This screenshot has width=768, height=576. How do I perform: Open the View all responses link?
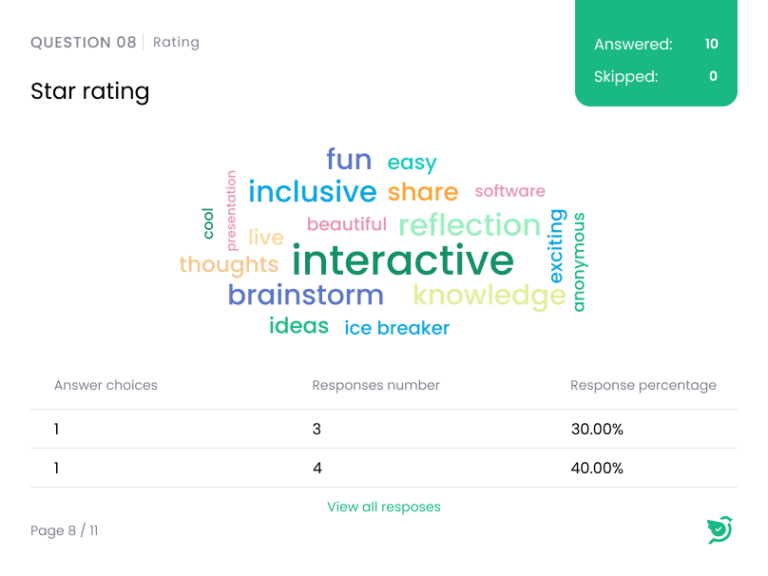coord(383,507)
